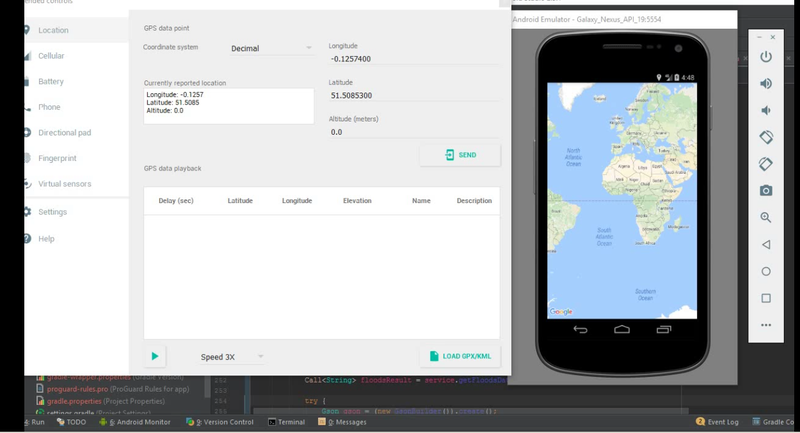Select Virtual sensors in the sidebar
The width and height of the screenshot is (800, 433).
point(64,184)
